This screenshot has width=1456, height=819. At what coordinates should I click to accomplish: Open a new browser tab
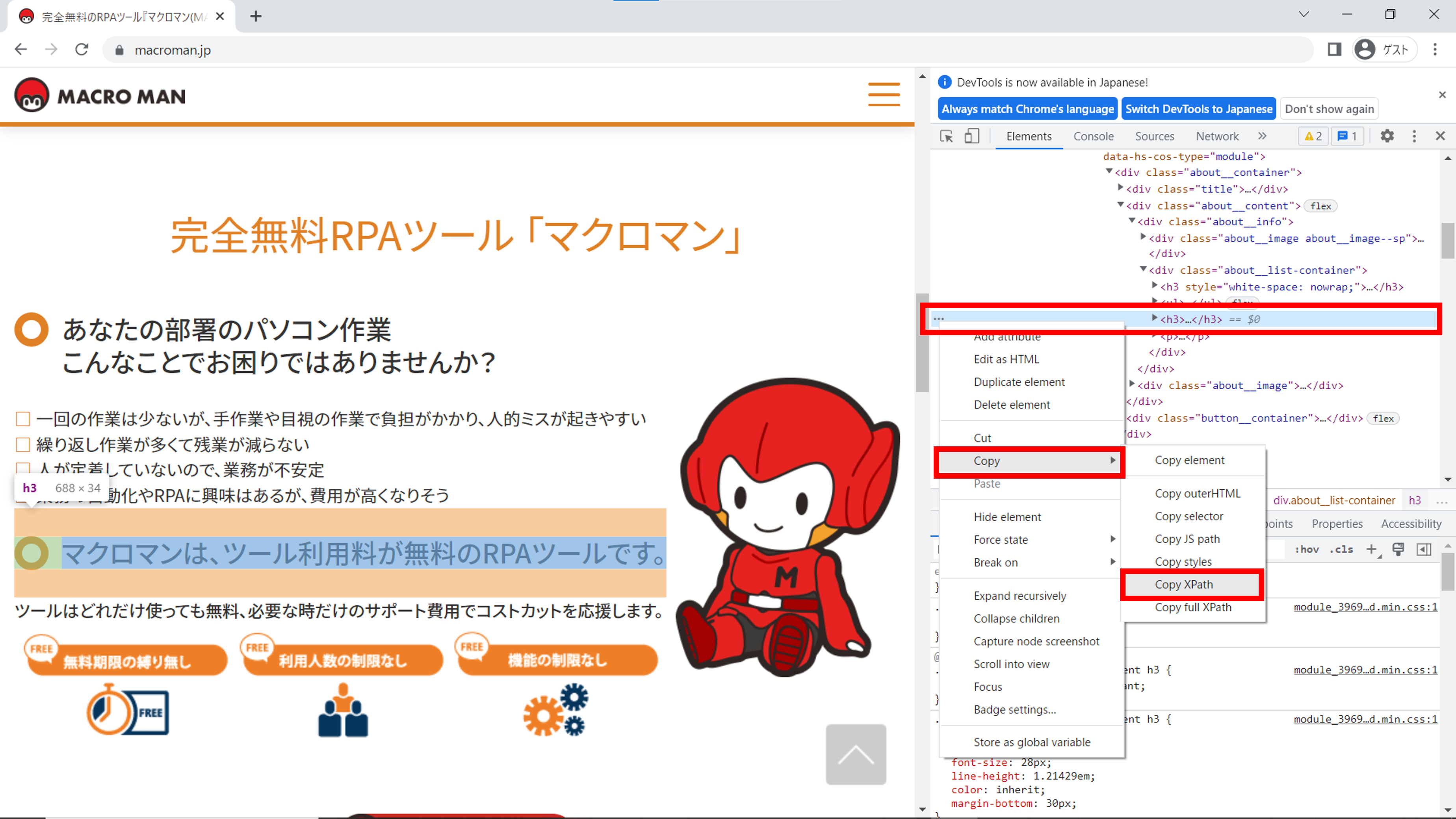tap(256, 17)
